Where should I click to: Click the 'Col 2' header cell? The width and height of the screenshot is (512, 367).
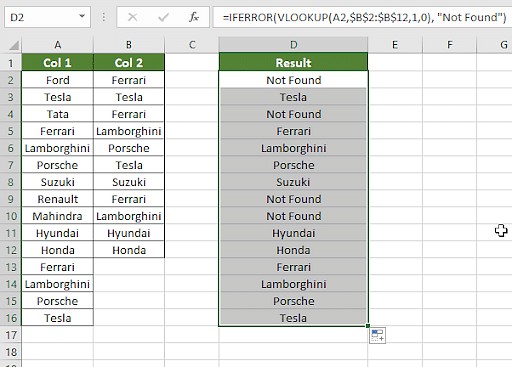click(x=129, y=63)
